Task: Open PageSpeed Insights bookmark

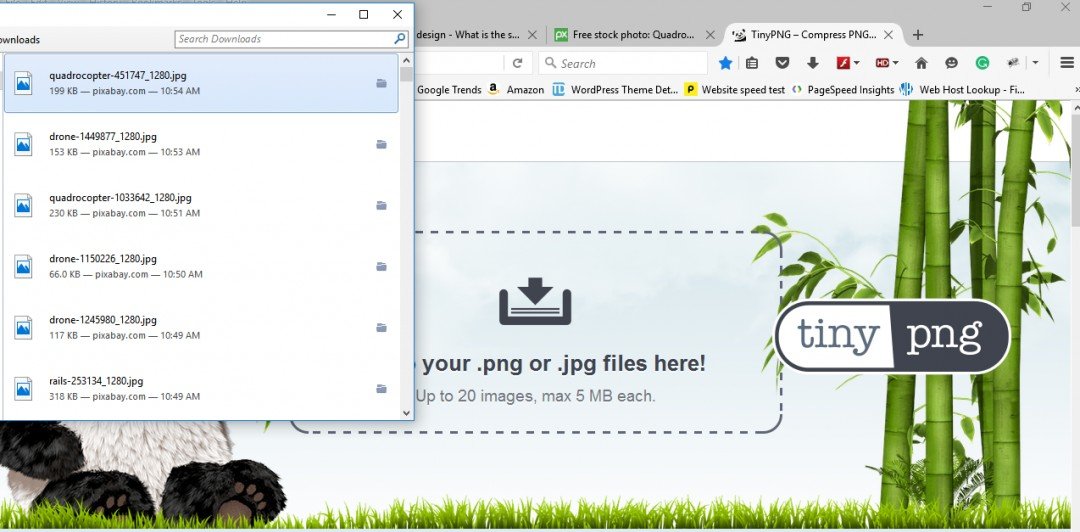Action: pos(843,90)
